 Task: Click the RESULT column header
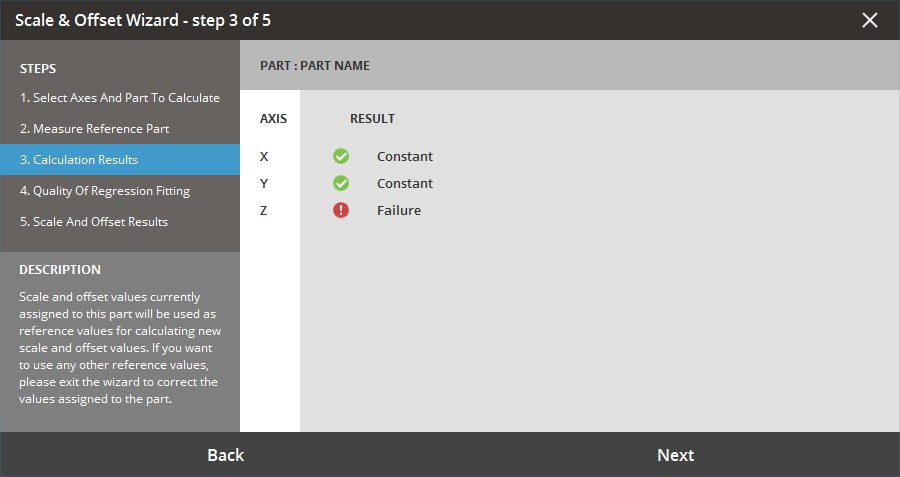pyautogui.click(x=372, y=119)
